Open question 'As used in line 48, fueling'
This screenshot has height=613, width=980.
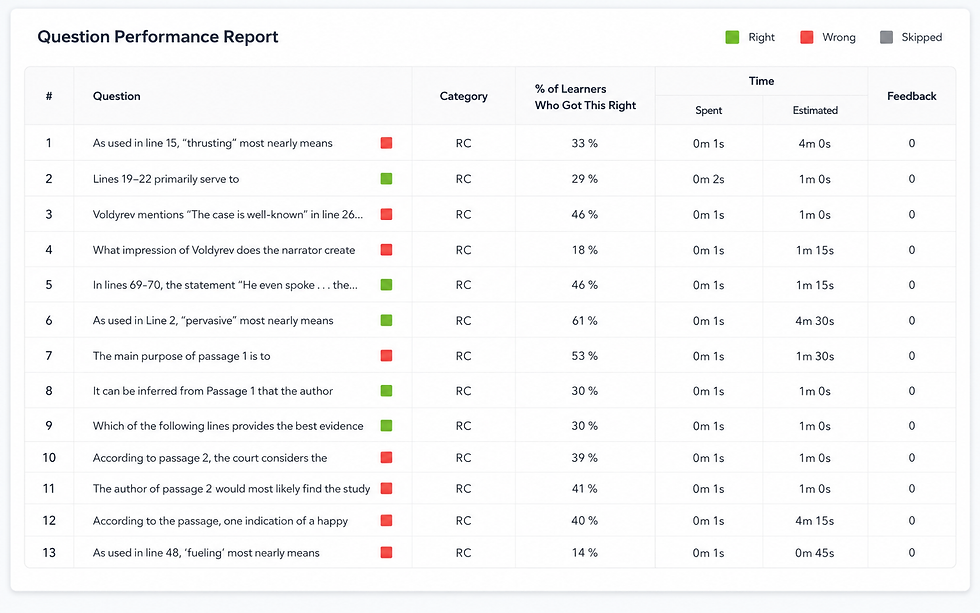pyautogui.click(x=206, y=552)
